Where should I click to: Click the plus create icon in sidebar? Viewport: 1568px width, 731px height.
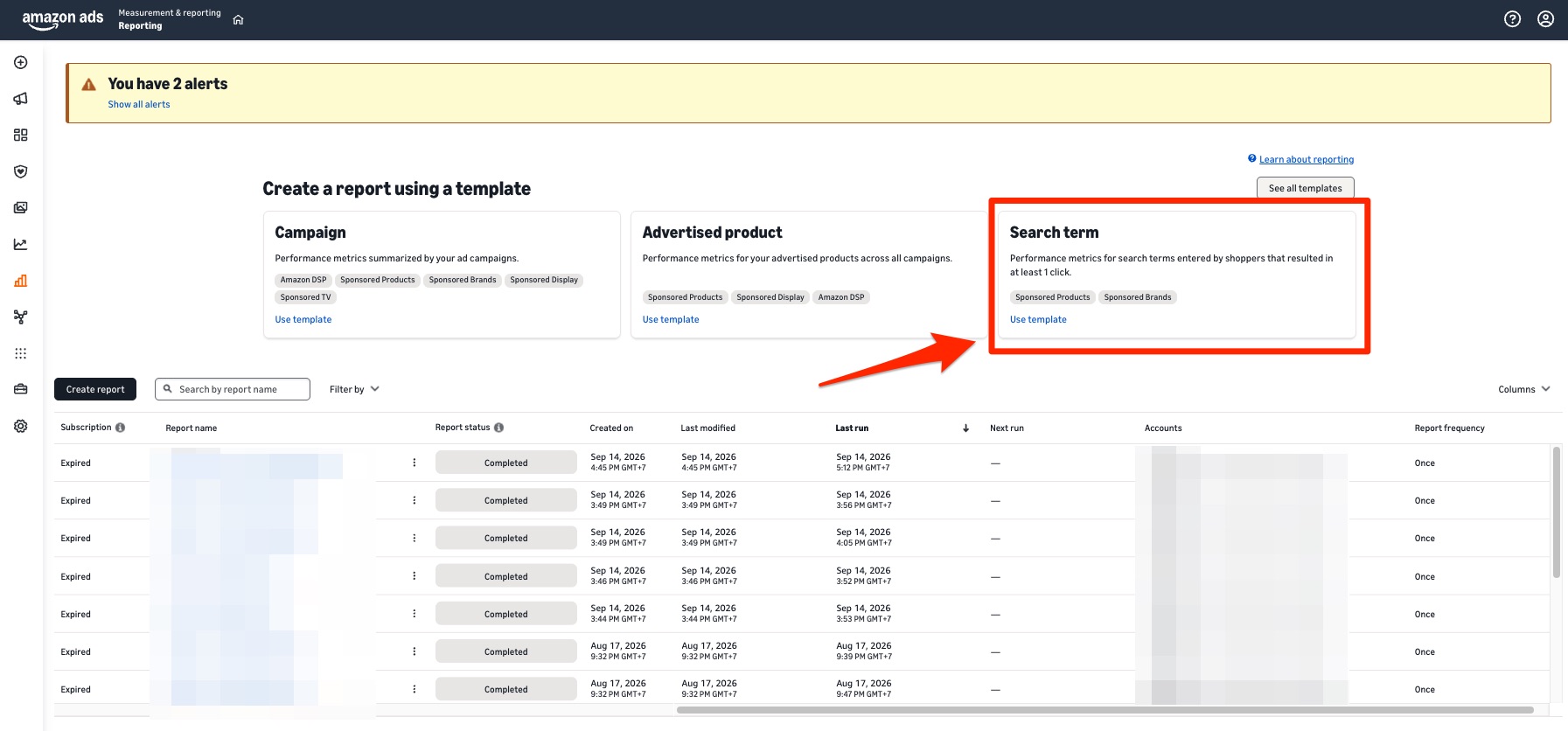point(21,62)
